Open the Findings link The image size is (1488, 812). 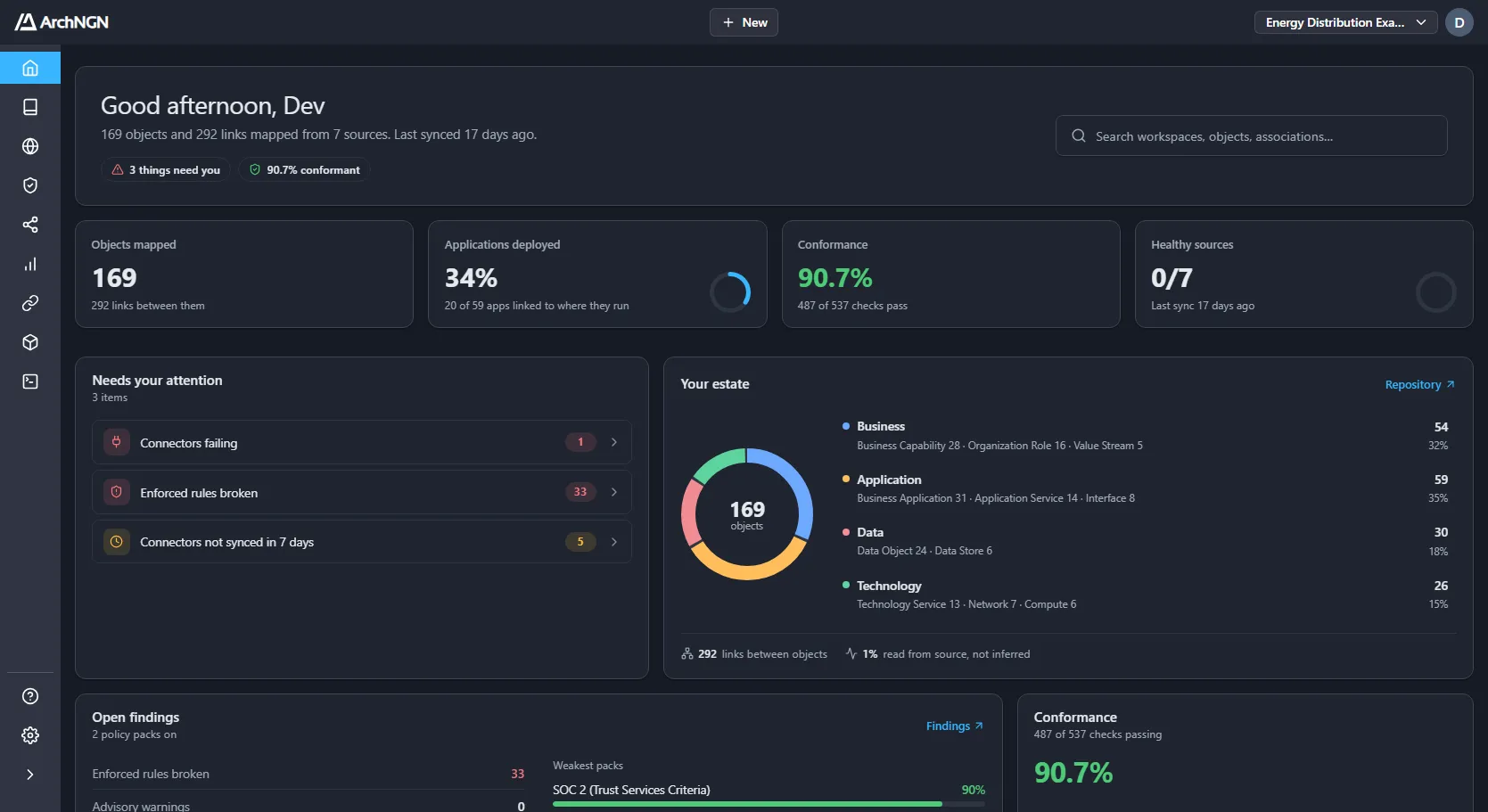954,726
